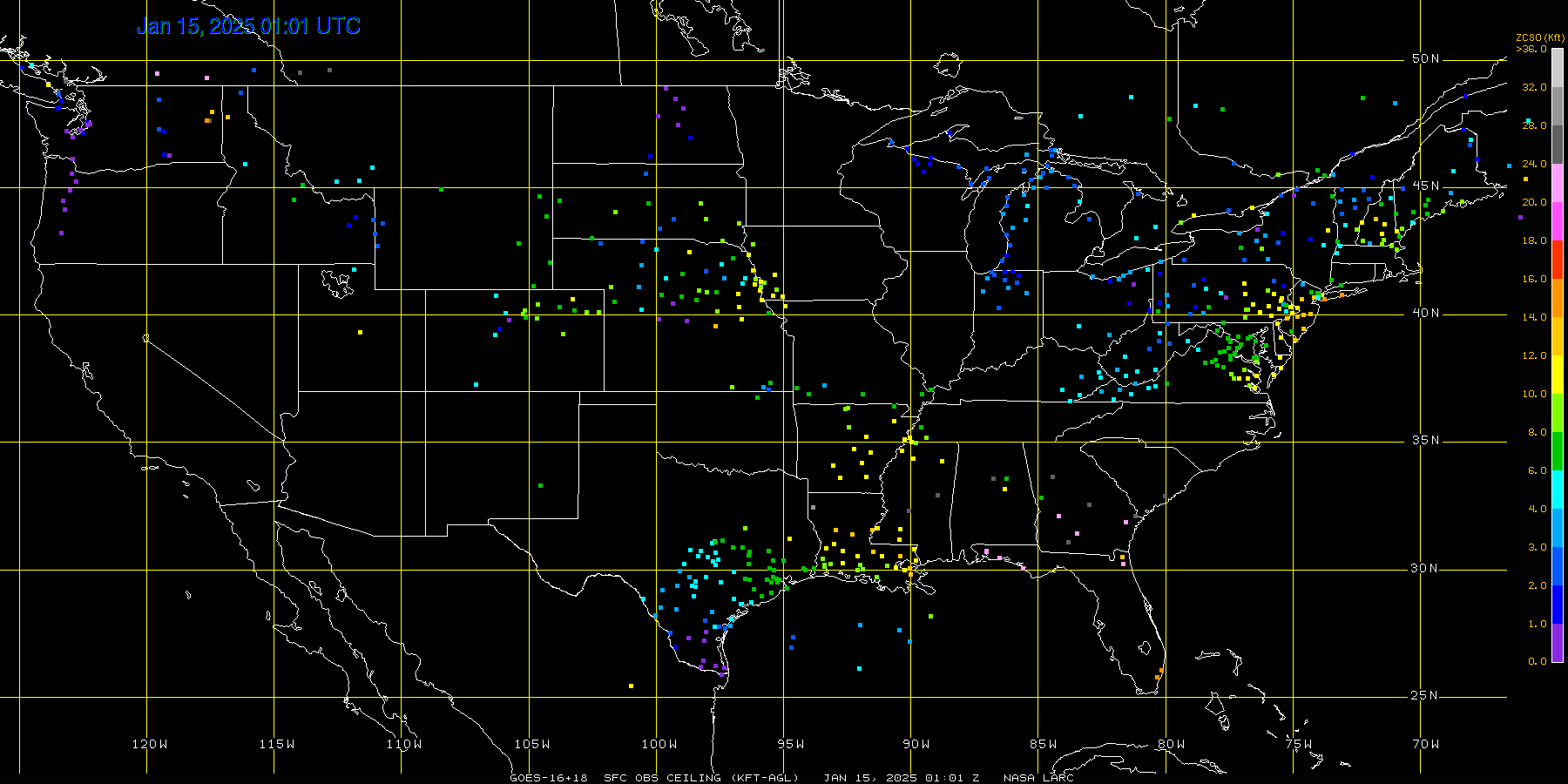Select the green legend band between 8.0 and 6.0

[1558, 451]
